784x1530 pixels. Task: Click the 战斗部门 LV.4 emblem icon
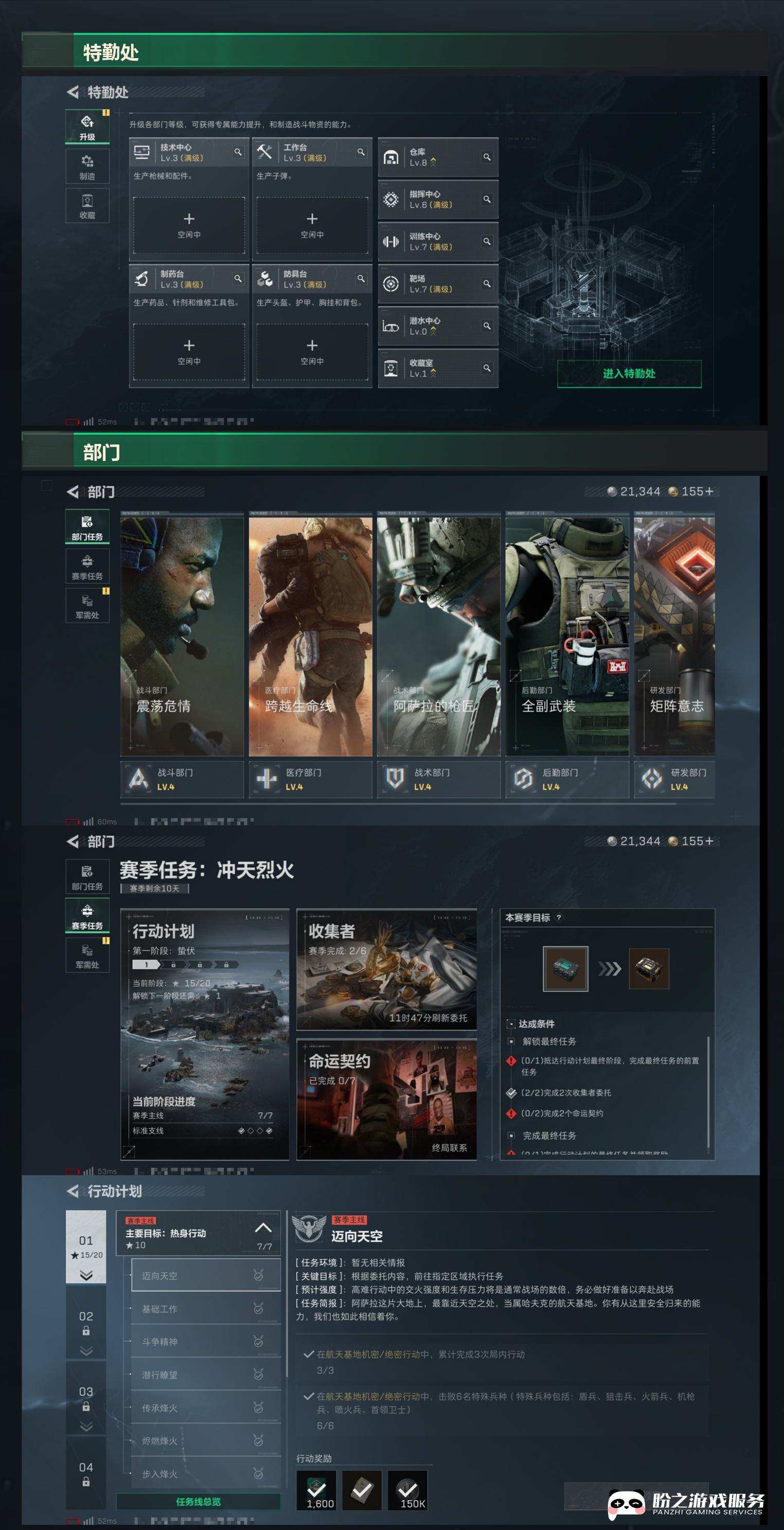138,779
